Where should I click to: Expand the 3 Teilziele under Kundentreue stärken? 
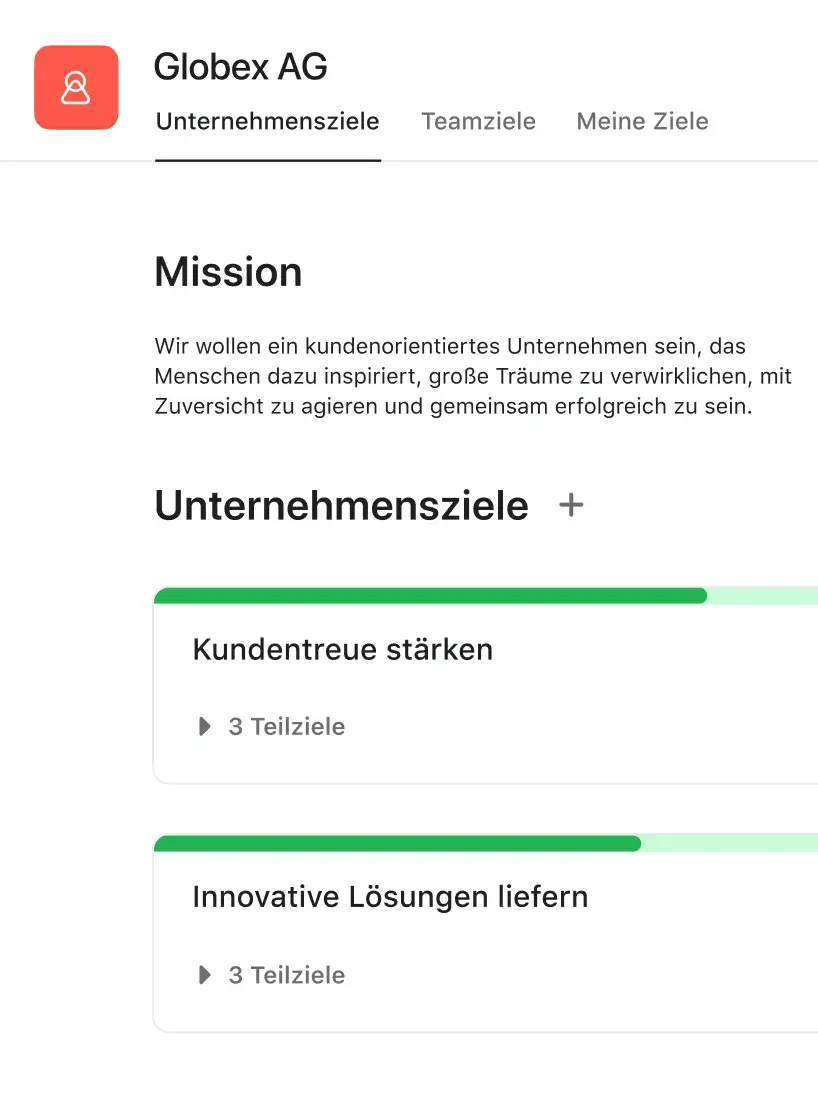tap(286, 726)
